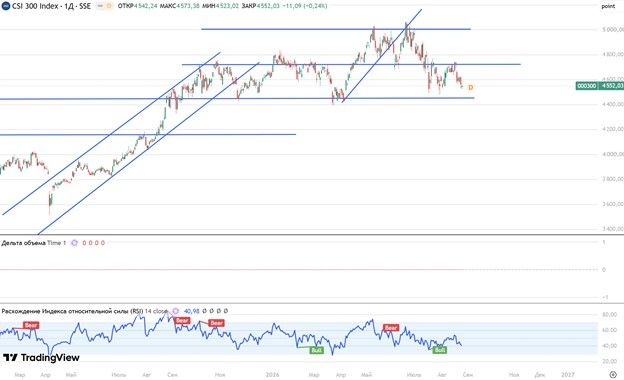Click the TradingView logo
The image size is (624, 380).
(41, 358)
